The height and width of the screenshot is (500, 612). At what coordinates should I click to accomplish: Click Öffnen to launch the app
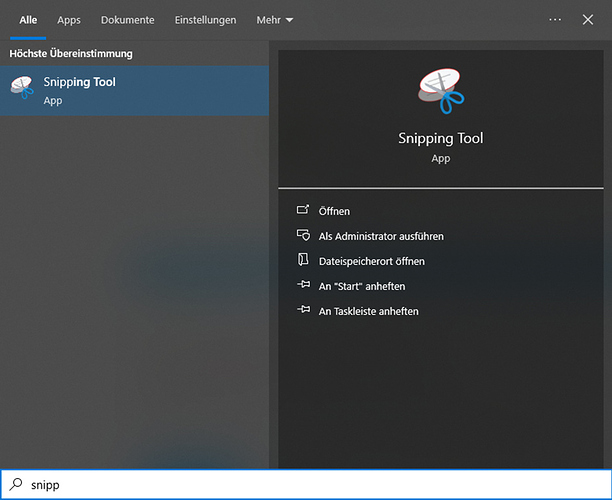tap(334, 211)
